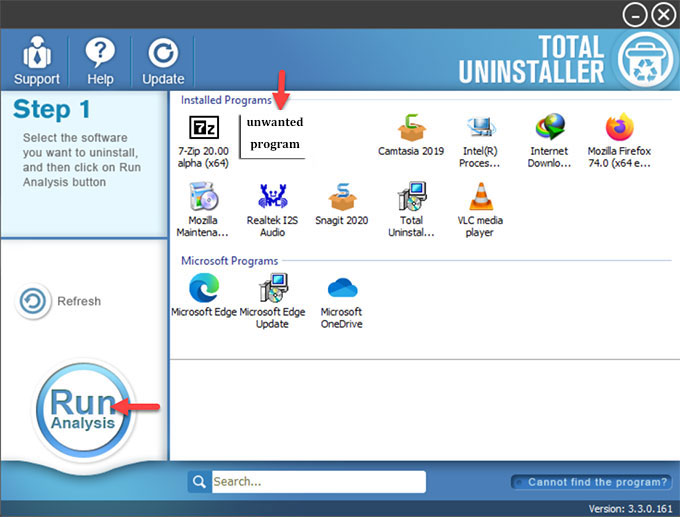Open the Help toolbar option
Image resolution: width=680 pixels, height=517 pixels.
point(100,60)
